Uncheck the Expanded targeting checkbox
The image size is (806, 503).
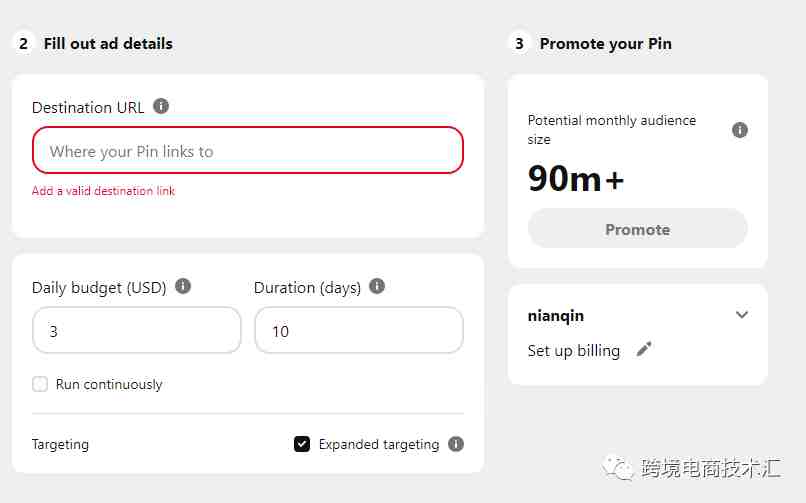[x=302, y=444]
